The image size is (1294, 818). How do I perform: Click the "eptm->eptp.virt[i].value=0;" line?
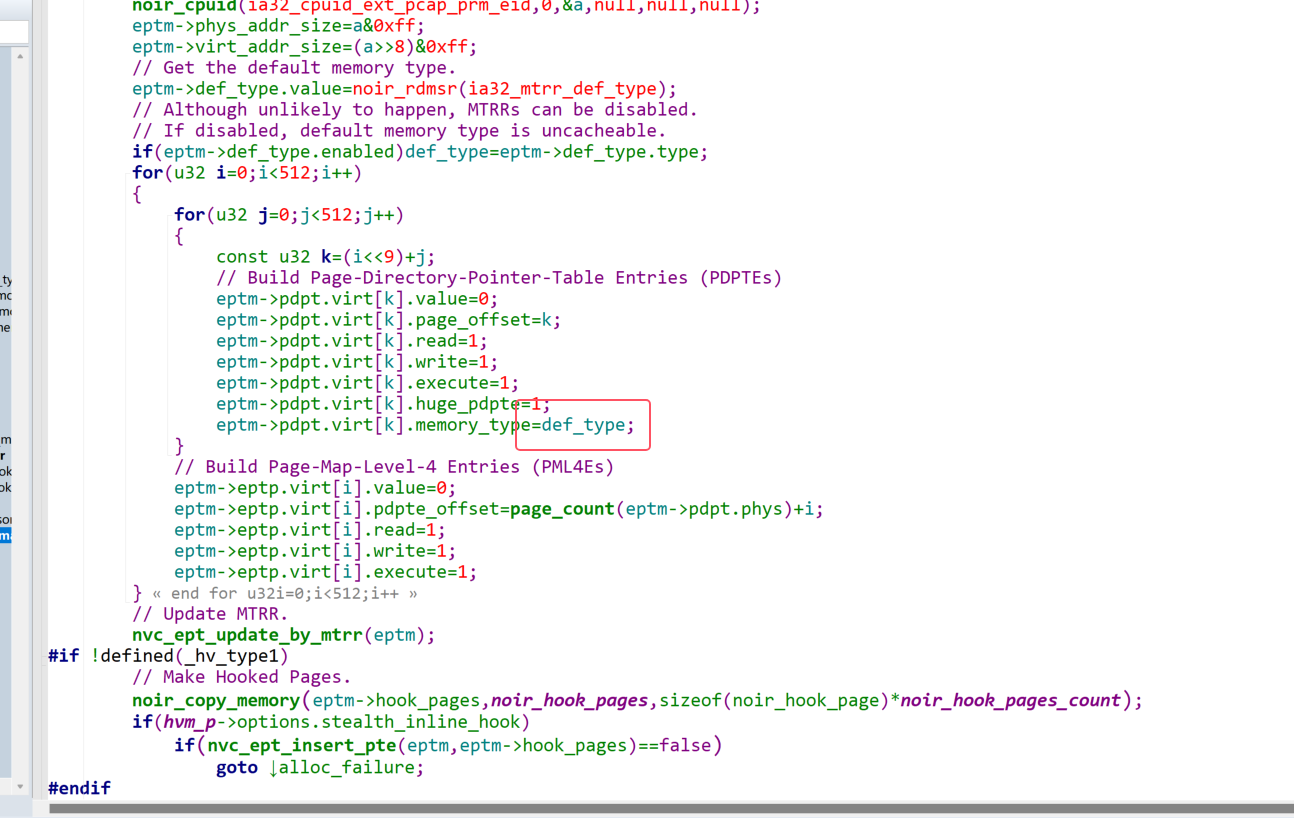pyautogui.click(x=315, y=488)
